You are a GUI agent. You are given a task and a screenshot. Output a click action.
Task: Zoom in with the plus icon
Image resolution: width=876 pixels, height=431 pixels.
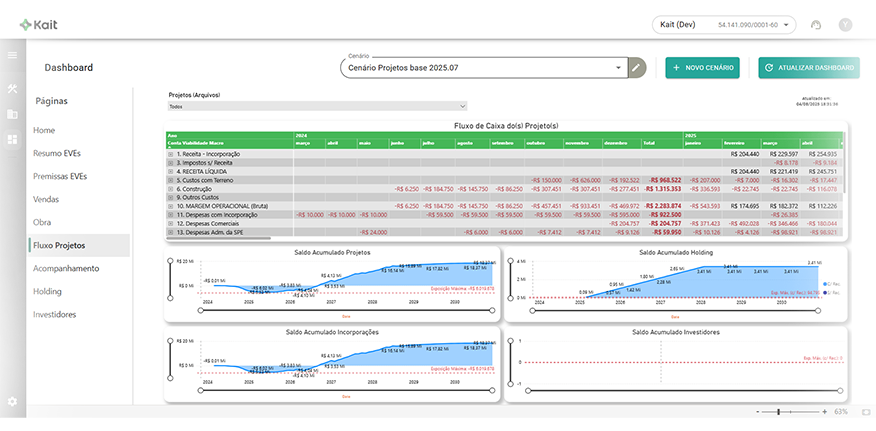click(824, 411)
